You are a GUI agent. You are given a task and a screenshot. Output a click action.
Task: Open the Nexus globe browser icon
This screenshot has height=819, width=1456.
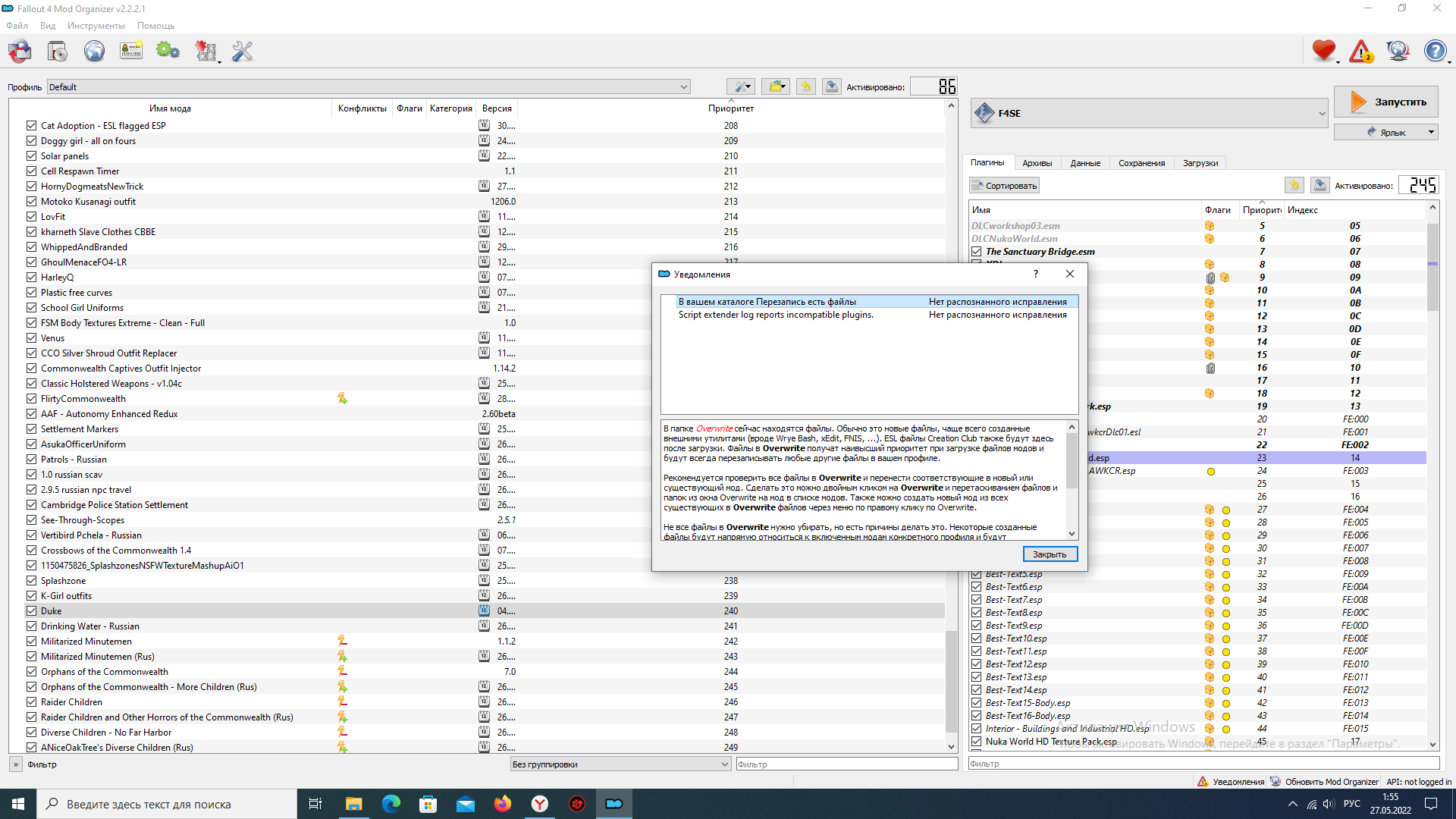click(94, 52)
